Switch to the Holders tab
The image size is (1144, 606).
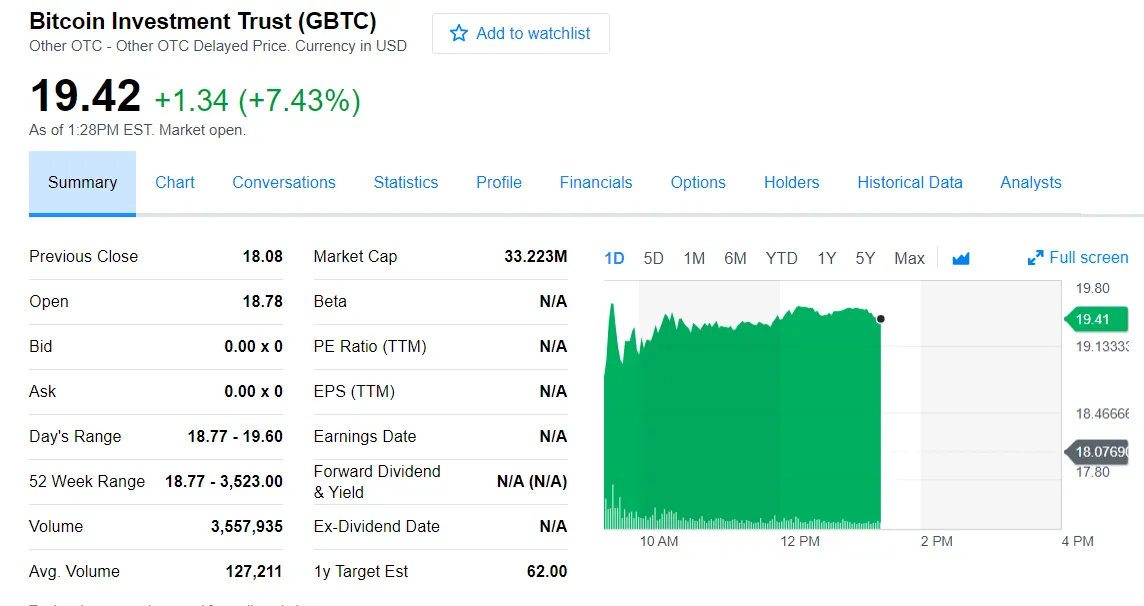pos(792,182)
